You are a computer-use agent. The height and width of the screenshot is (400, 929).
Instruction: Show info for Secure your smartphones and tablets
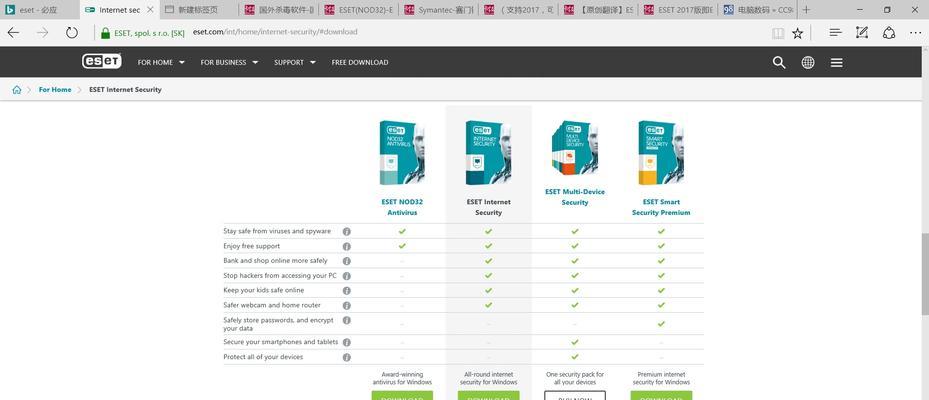coord(347,342)
